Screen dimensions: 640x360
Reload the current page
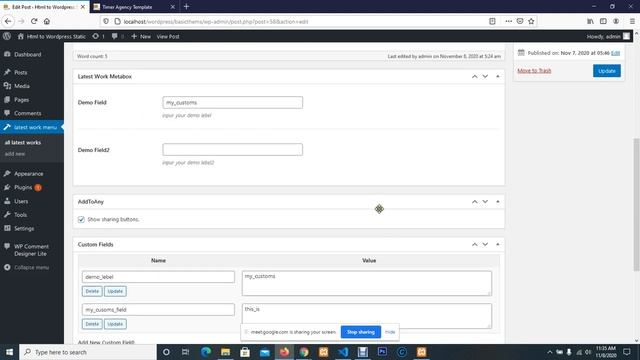click(x=34, y=21)
